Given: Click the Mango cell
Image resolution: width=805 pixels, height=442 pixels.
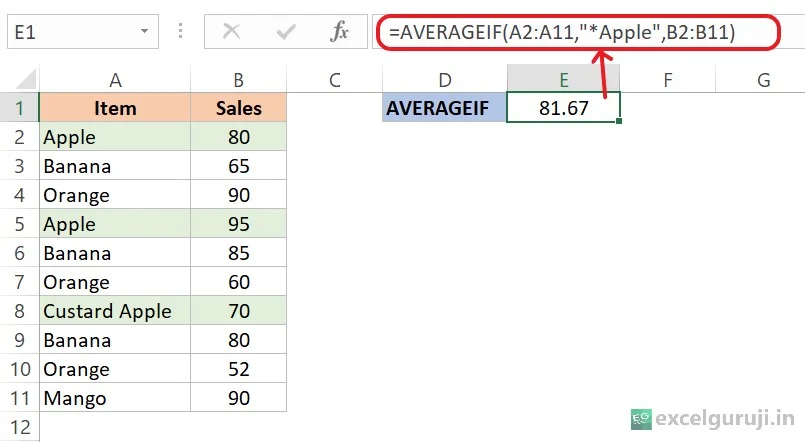Looking at the screenshot, I should click(115, 397).
